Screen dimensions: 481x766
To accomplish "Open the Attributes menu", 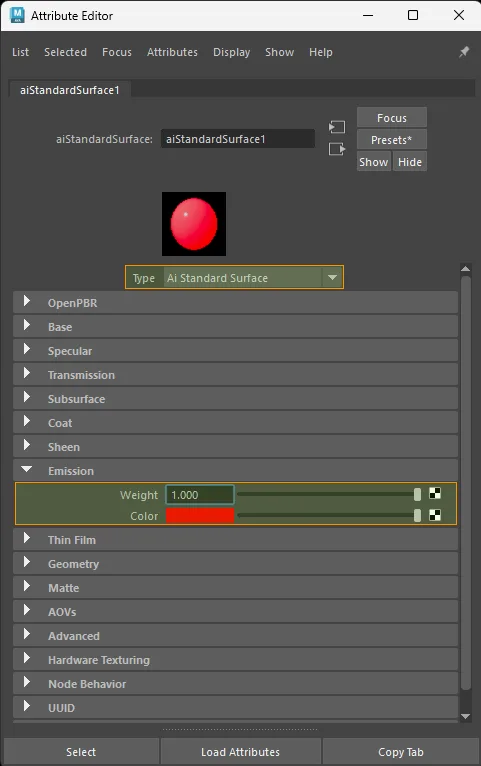I will click(172, 52).
